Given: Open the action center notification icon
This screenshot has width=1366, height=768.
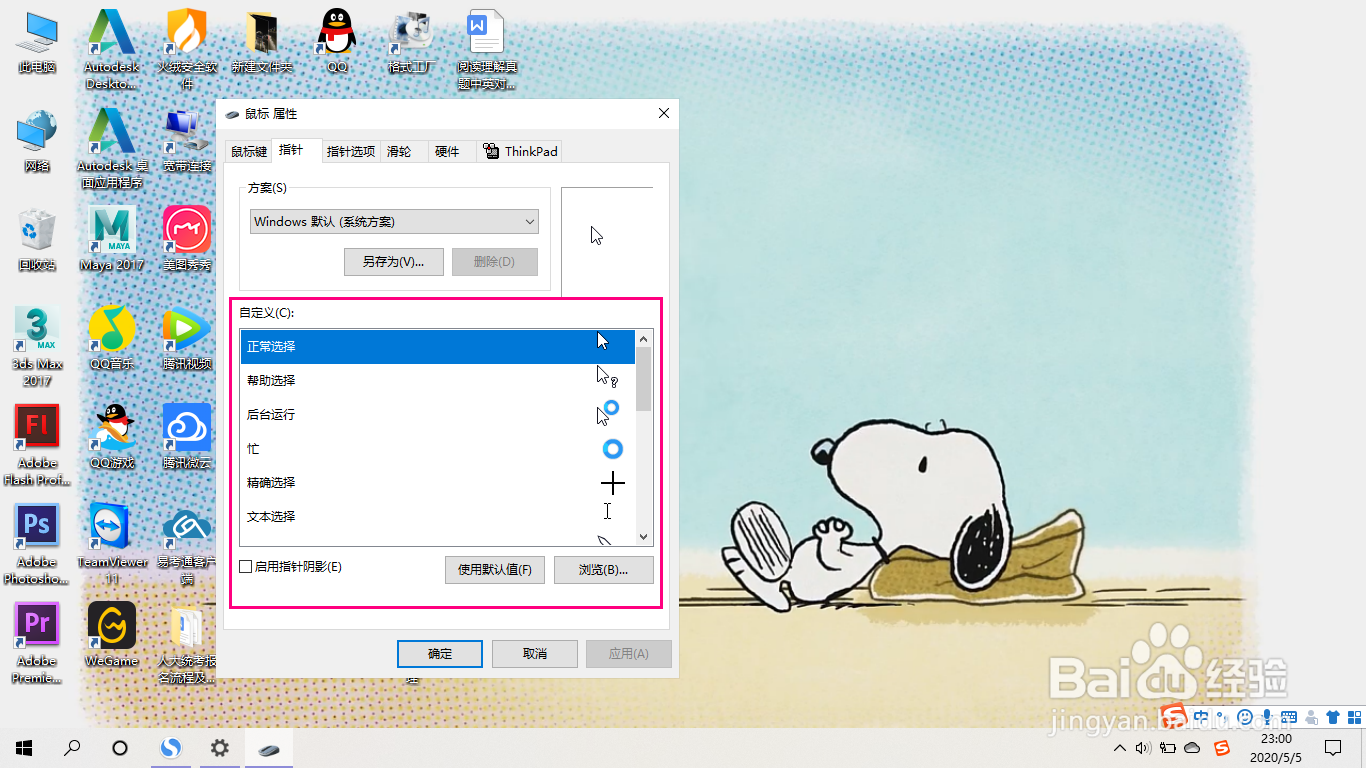Looking at the screenshot, I should point(1332,748).
